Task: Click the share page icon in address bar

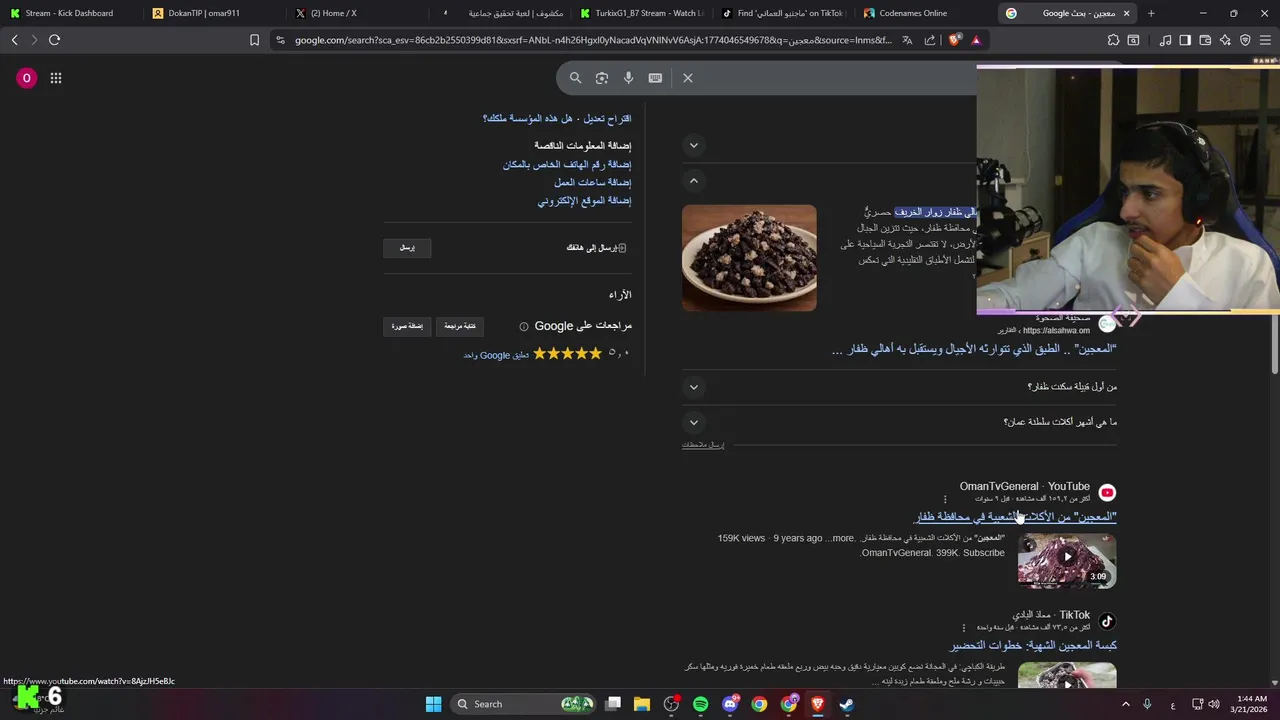Action: (x=930, y=40)
